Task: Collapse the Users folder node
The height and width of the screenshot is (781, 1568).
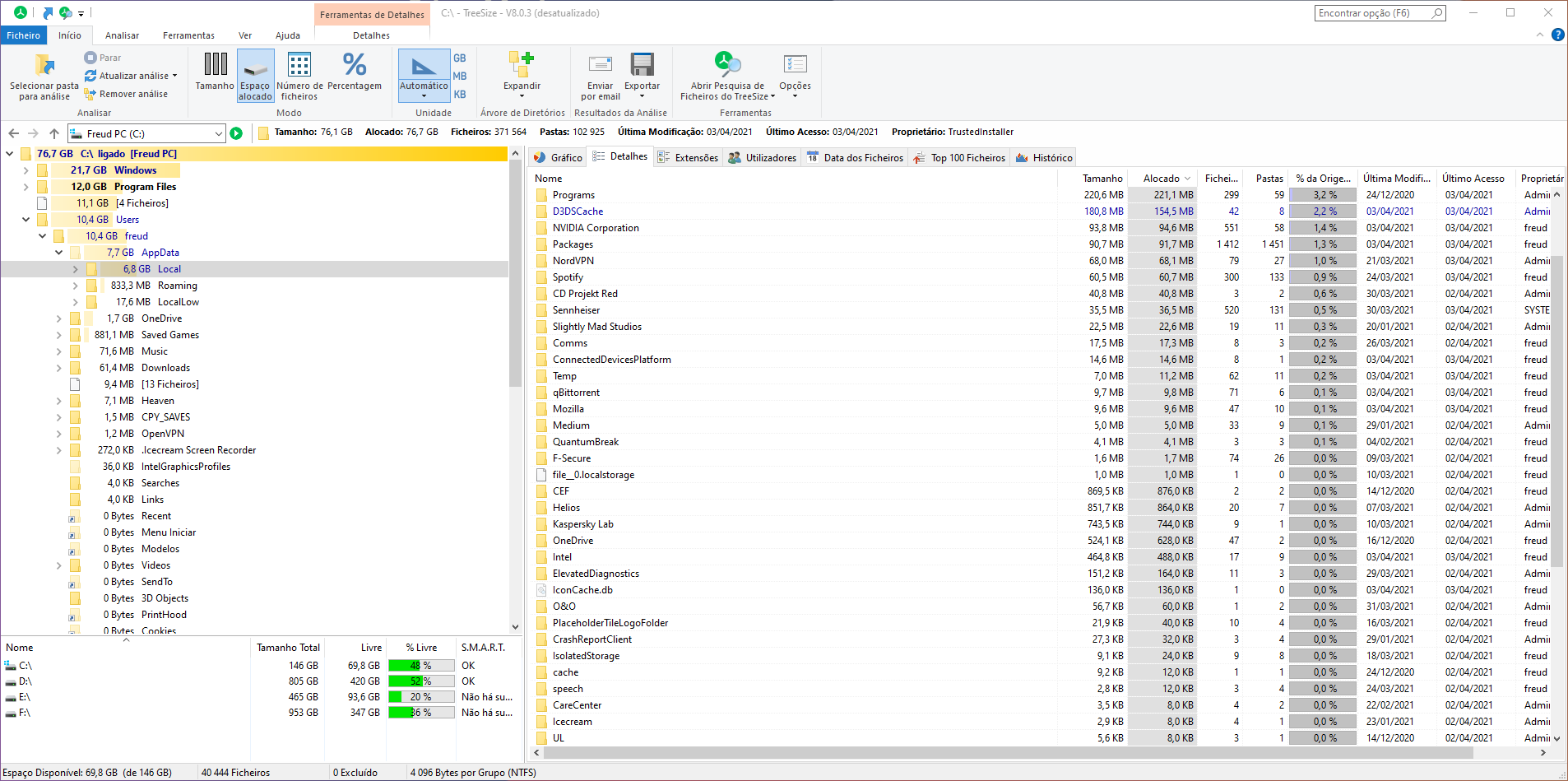Action: click(x=26, y=220)
